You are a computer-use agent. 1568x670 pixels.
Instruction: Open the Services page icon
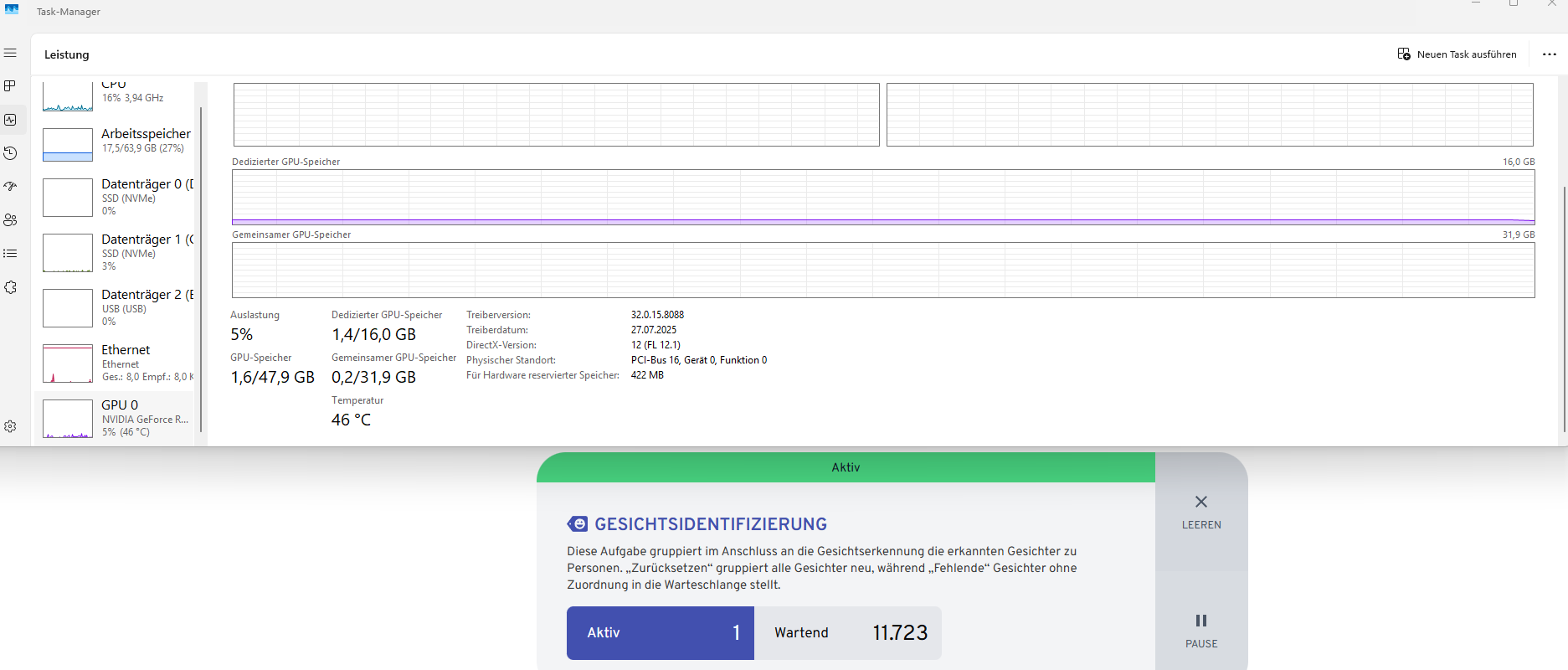(x=10, y=287)
